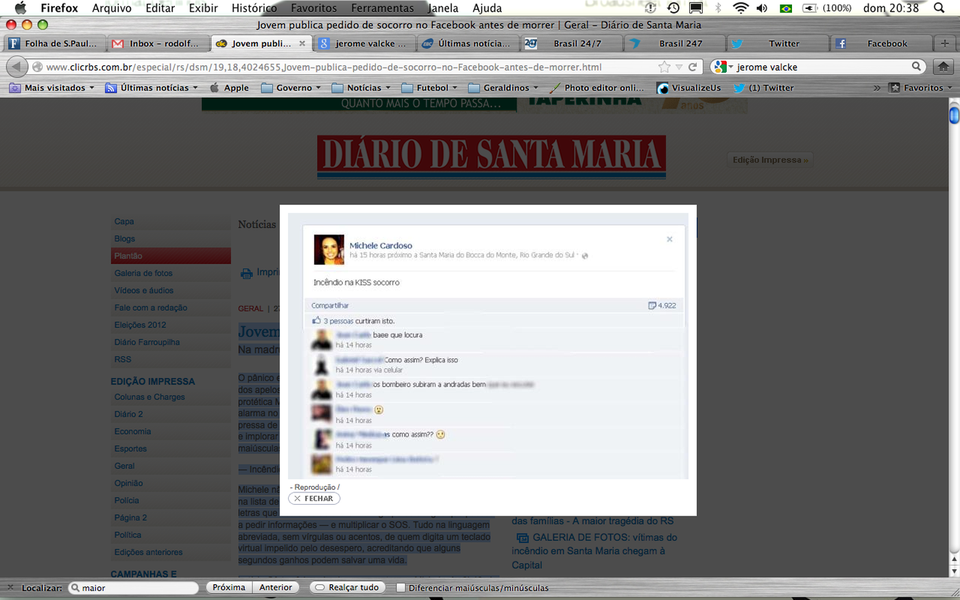Open Galeria de fotos sidebar link

[143, 273]
